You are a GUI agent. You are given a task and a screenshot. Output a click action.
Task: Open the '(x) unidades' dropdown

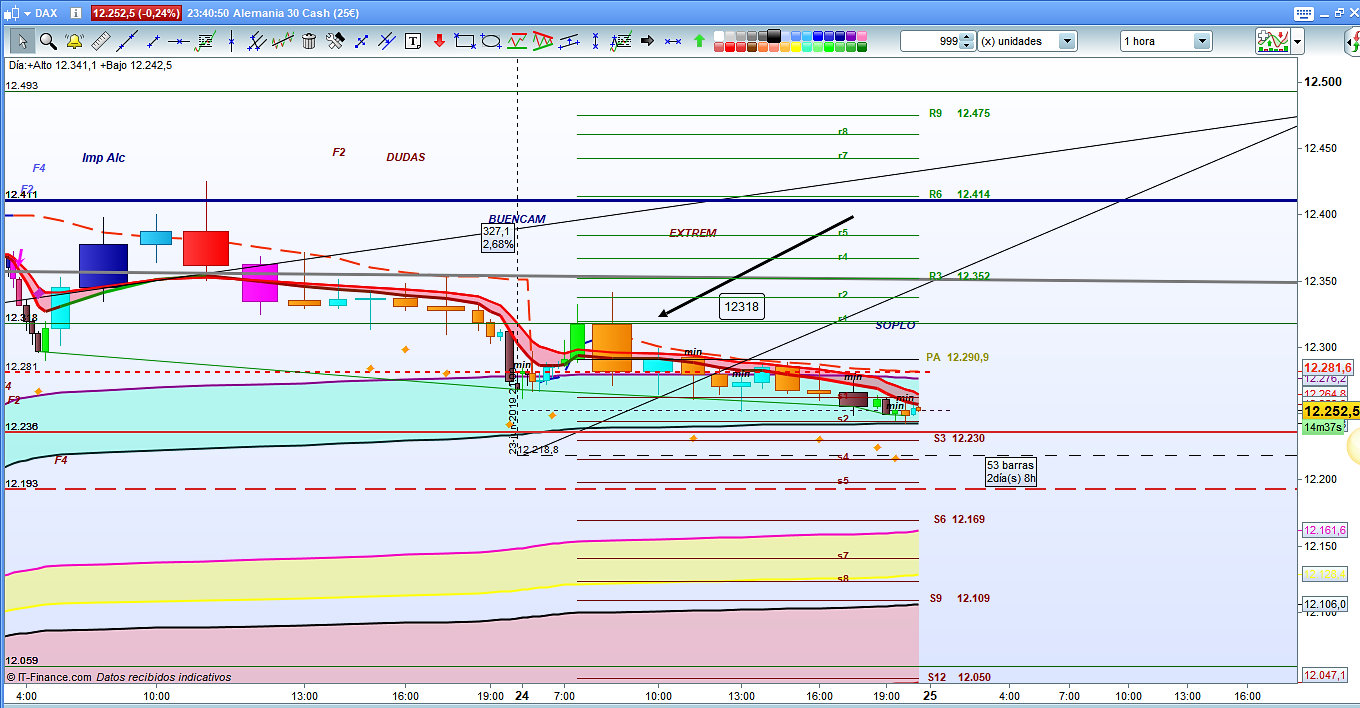click(x=1067, y=41)
